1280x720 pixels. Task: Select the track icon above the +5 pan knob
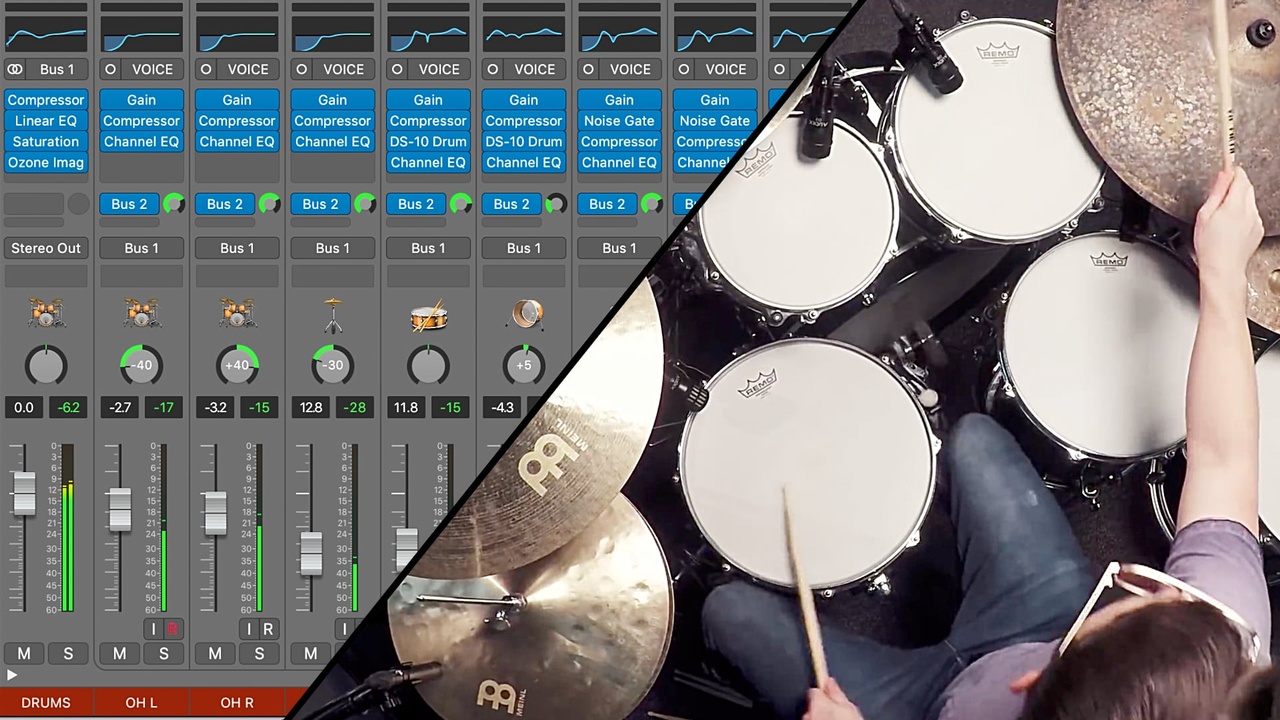click(524, 314)
